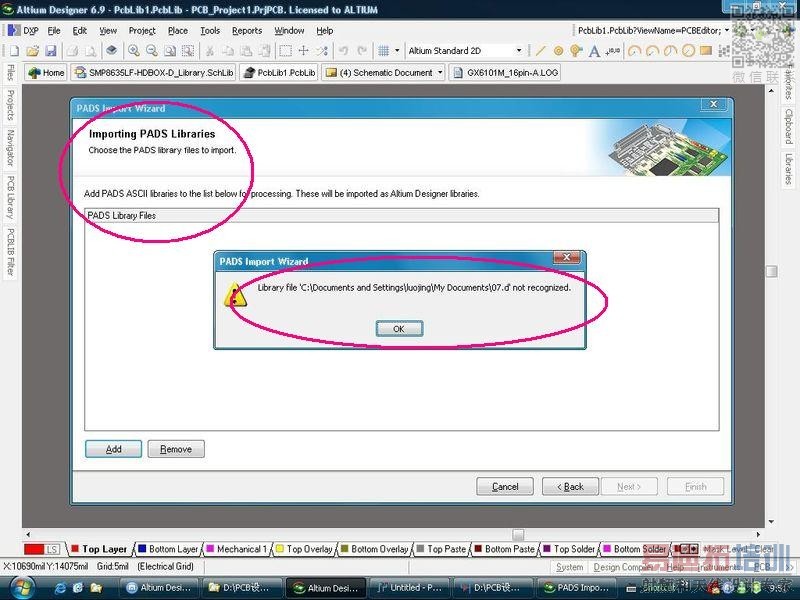Click the red LS layer set swatch
This screenshot has height=600, width=800.
point(41,549)
